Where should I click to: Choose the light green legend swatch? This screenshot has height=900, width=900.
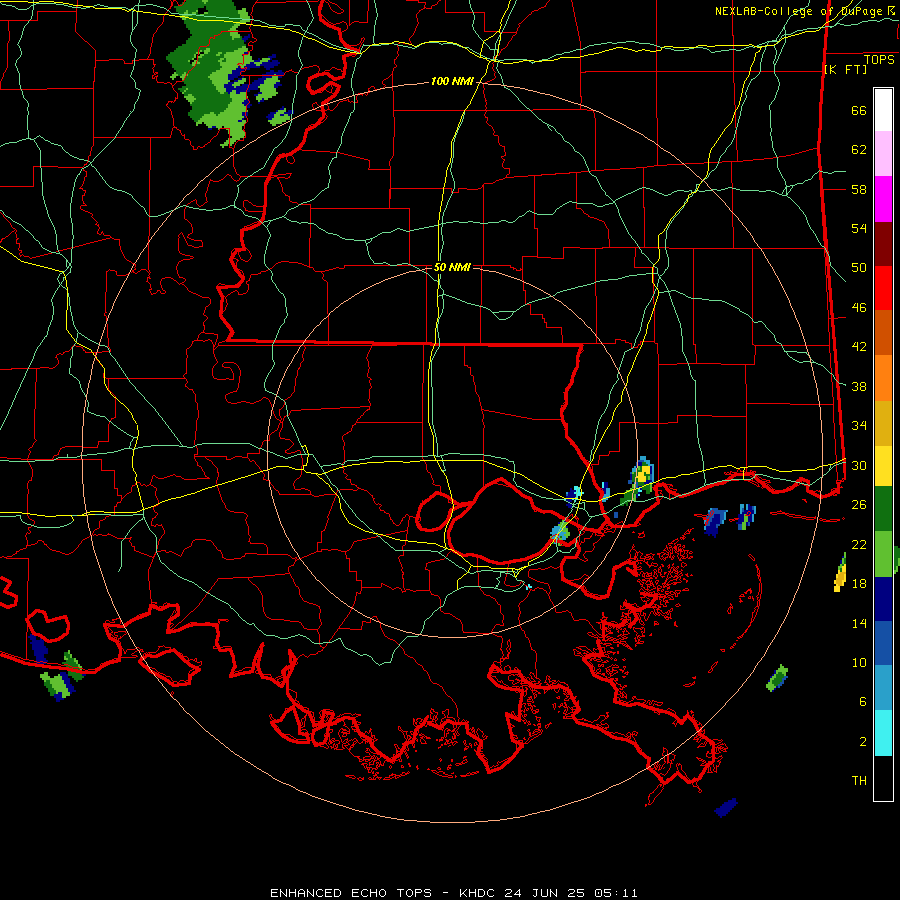[x=883, y=554]
